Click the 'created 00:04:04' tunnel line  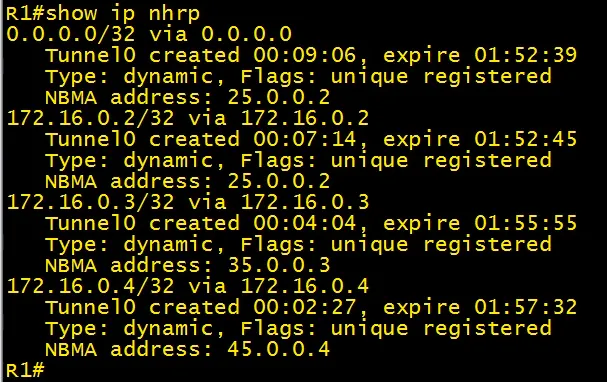[x=311, y=223]
